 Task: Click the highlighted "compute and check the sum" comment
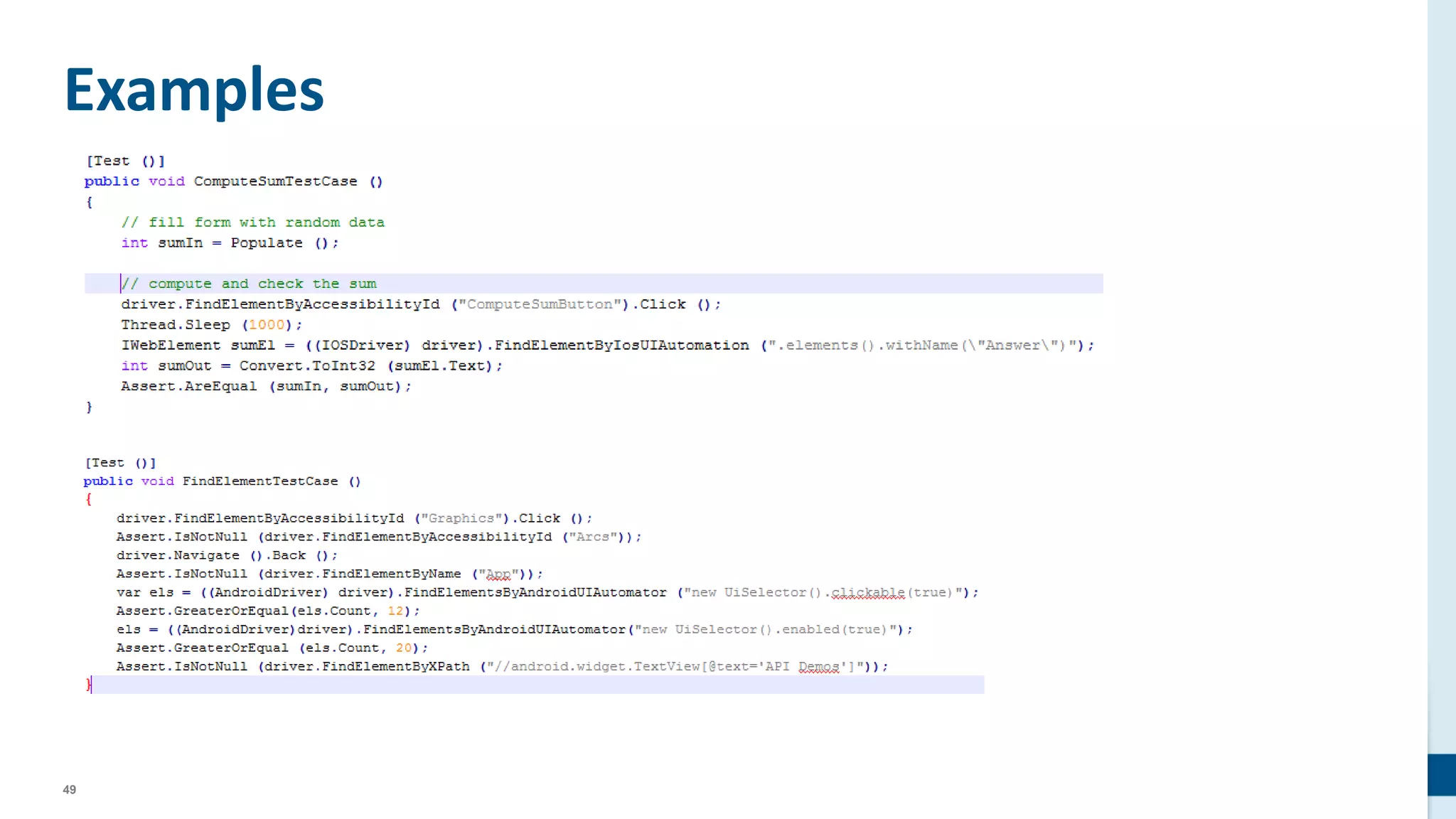tap(249, 284)
